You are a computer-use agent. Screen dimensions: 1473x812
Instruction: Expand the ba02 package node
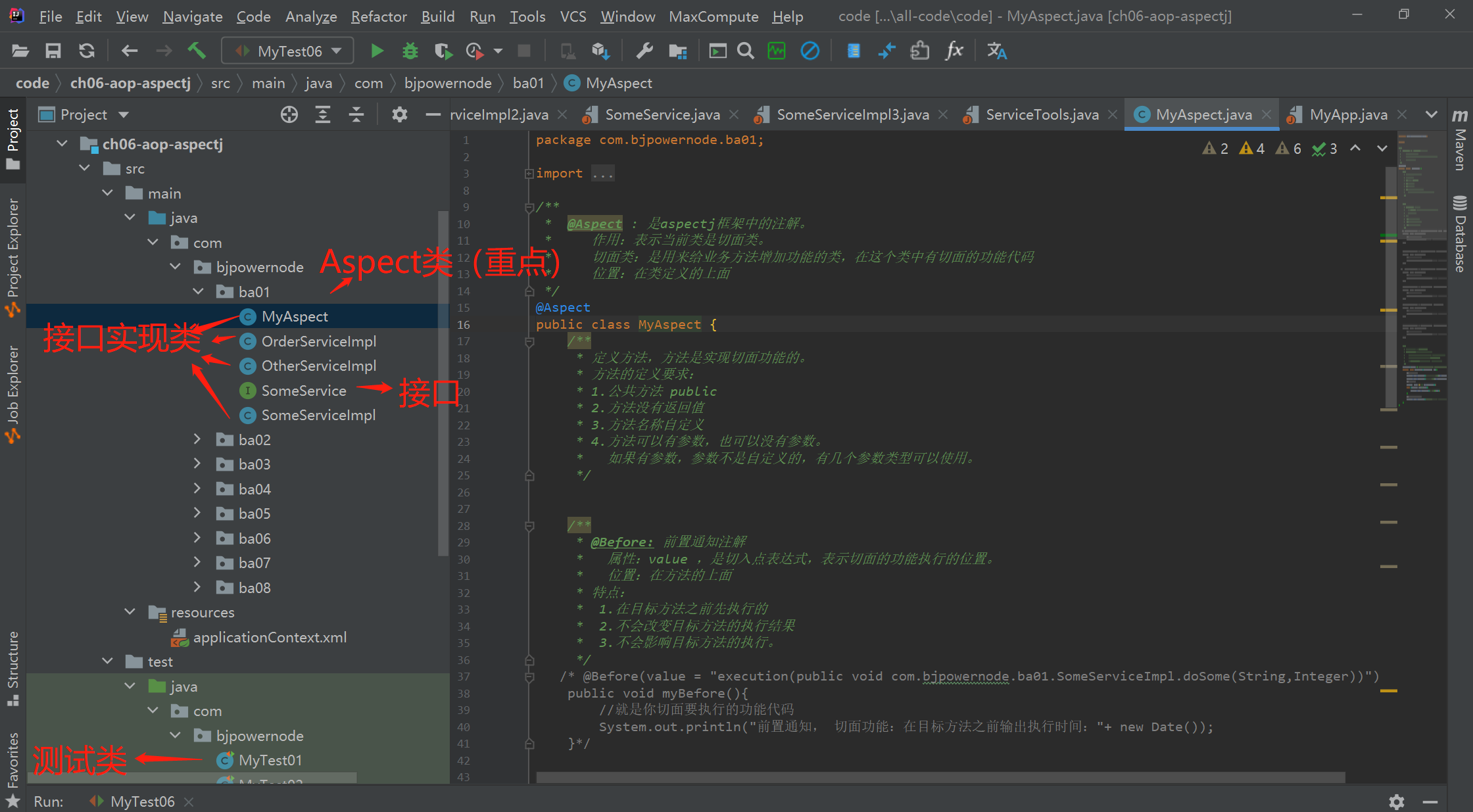(x=197, y=439)
